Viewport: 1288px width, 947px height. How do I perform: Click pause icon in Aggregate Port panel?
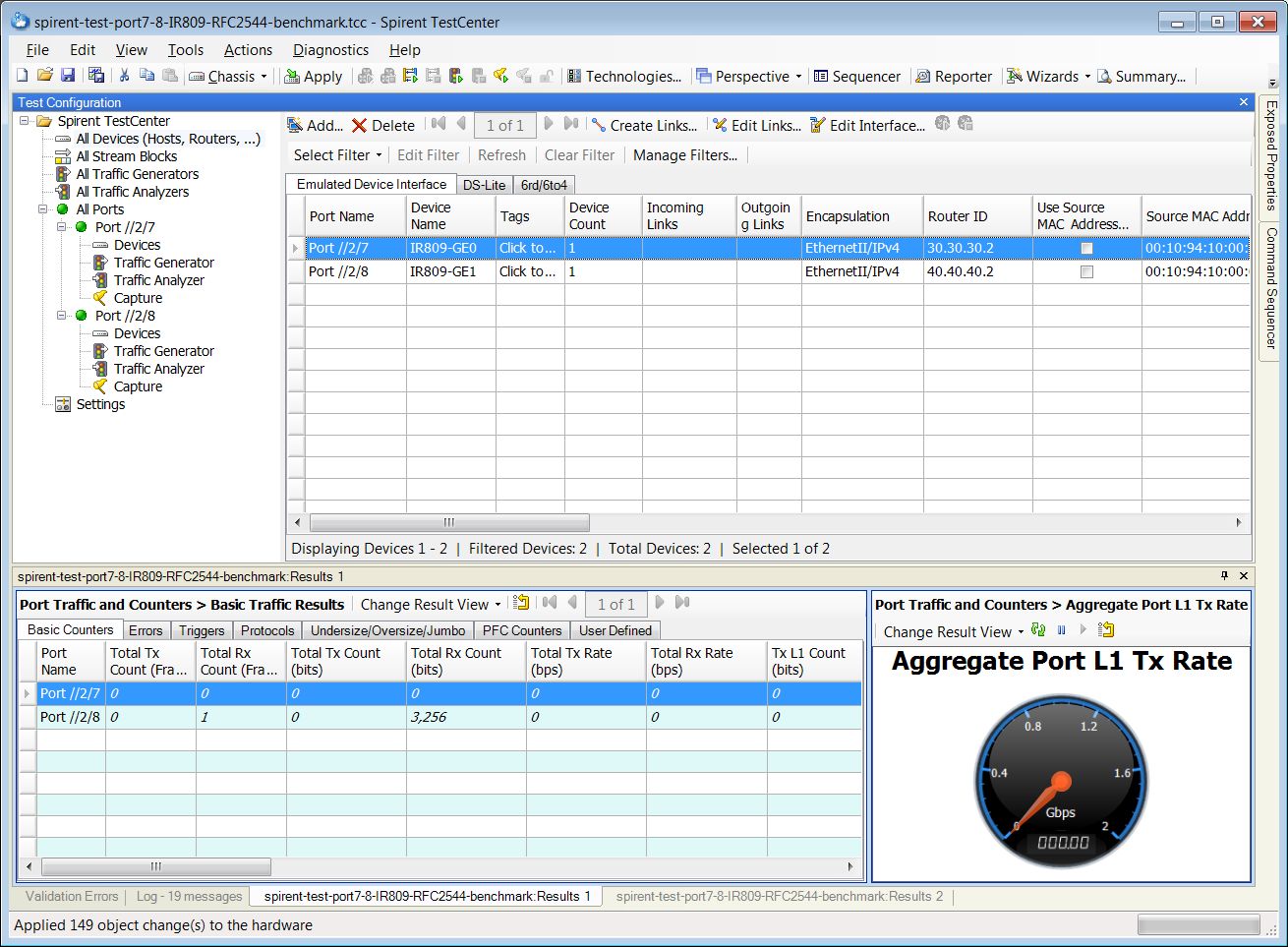coord(1061,630)
